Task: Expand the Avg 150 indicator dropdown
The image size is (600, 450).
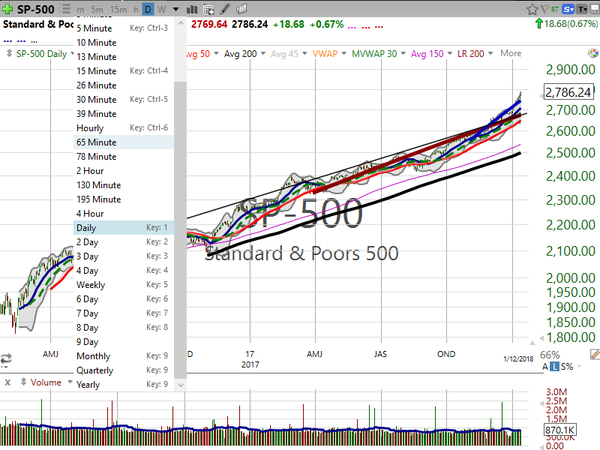Action: coord(450,54)
